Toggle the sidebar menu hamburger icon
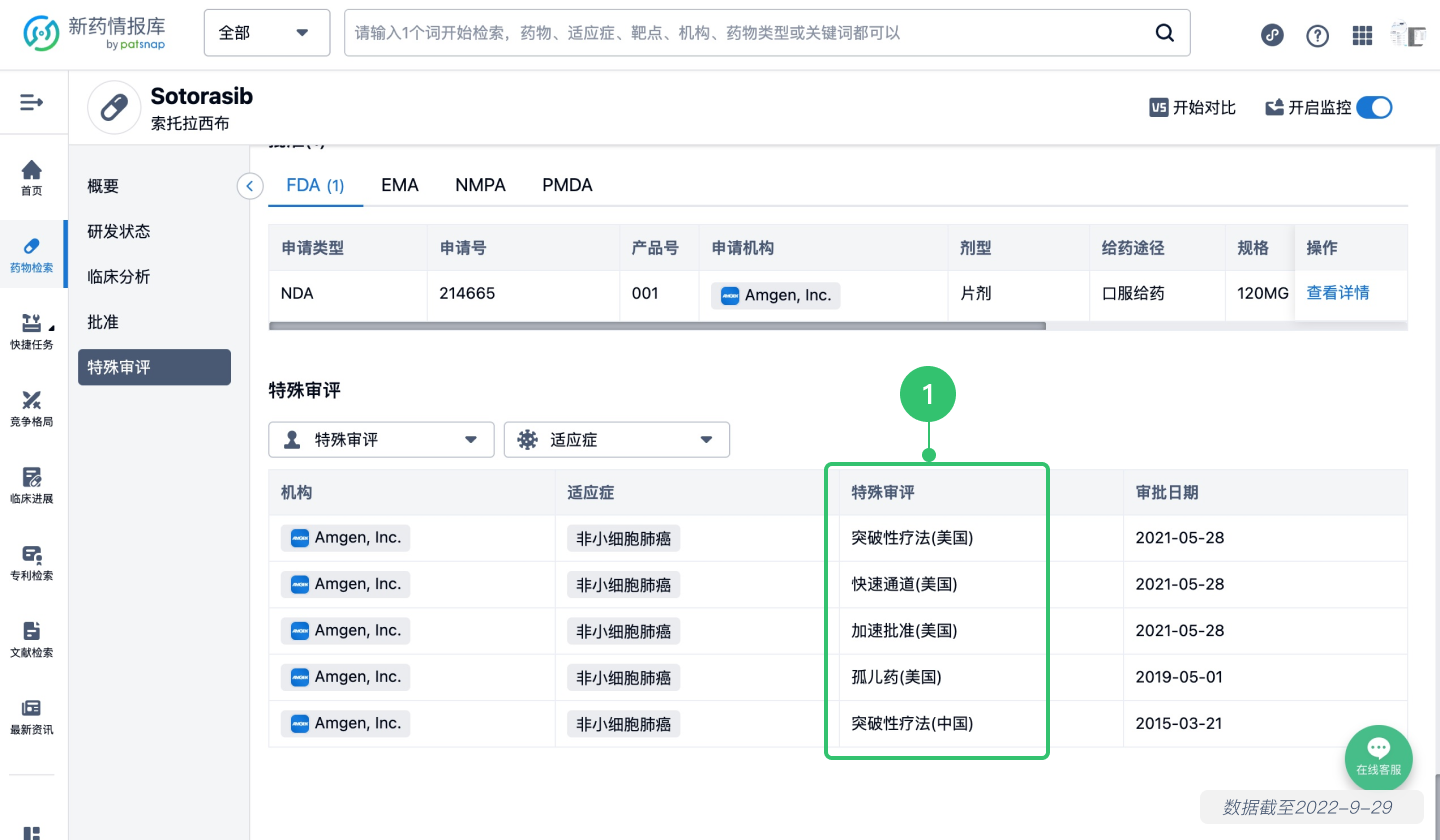 pos(32,101)
